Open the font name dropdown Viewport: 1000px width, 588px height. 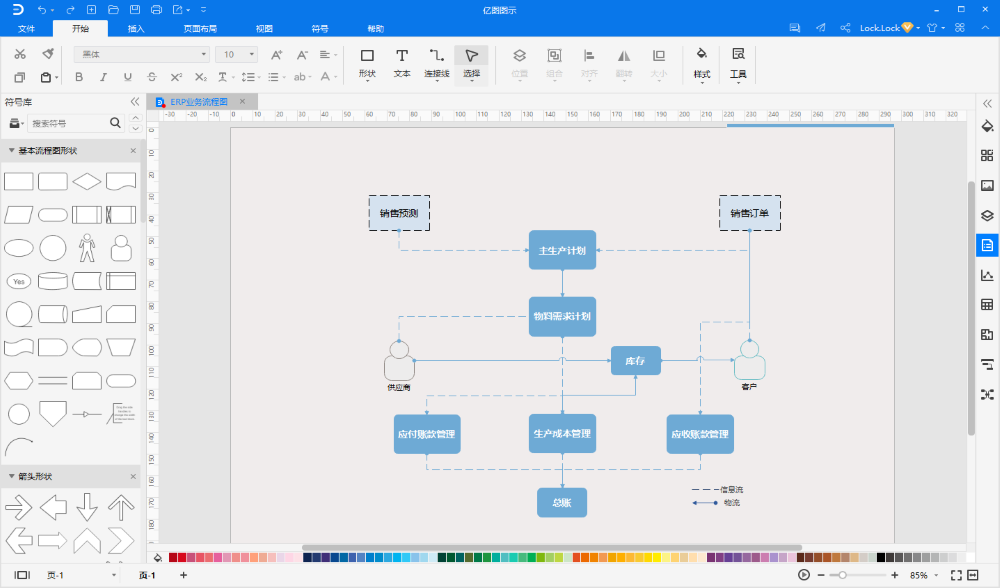point(142,54)
